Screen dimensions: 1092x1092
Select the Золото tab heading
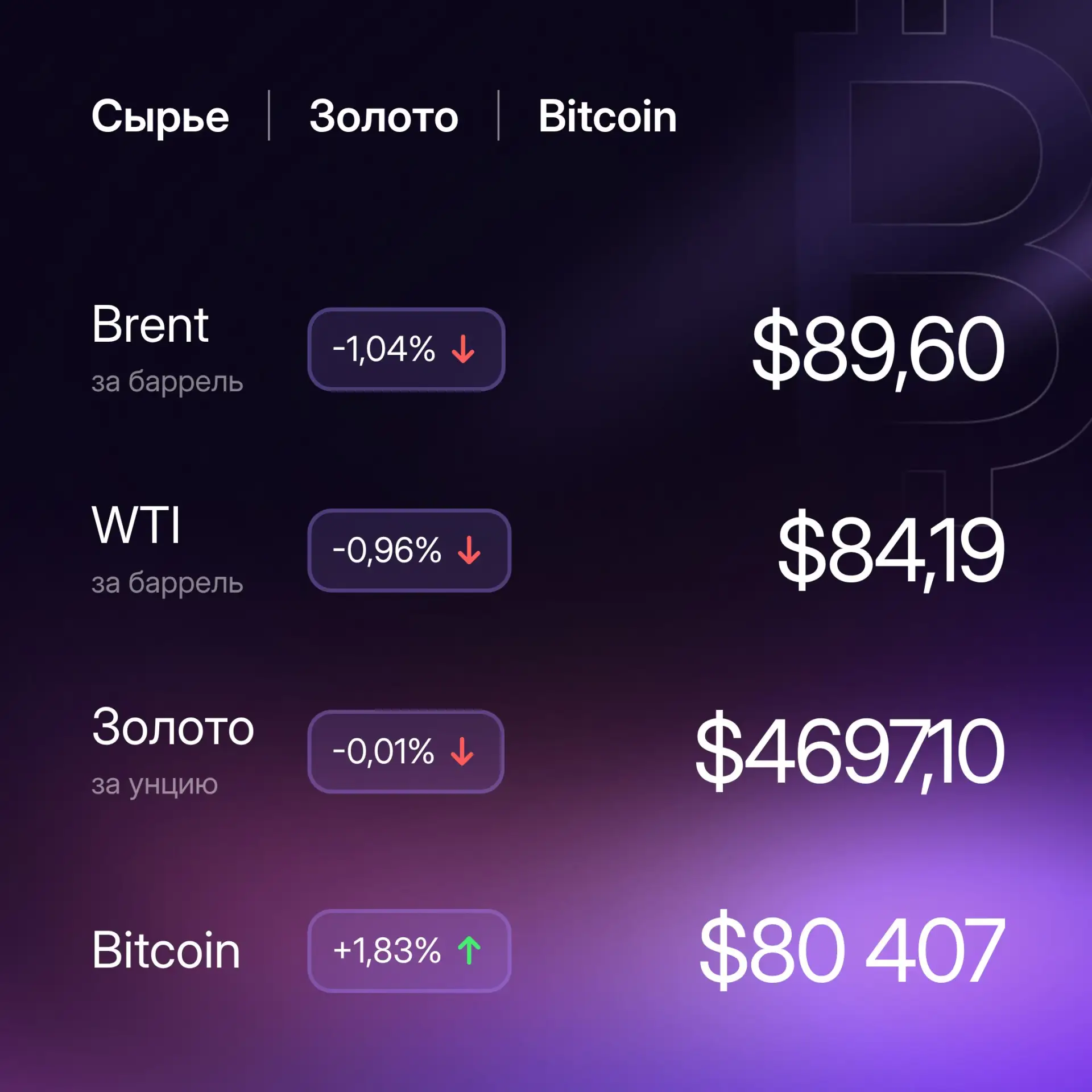coord(384,117)
